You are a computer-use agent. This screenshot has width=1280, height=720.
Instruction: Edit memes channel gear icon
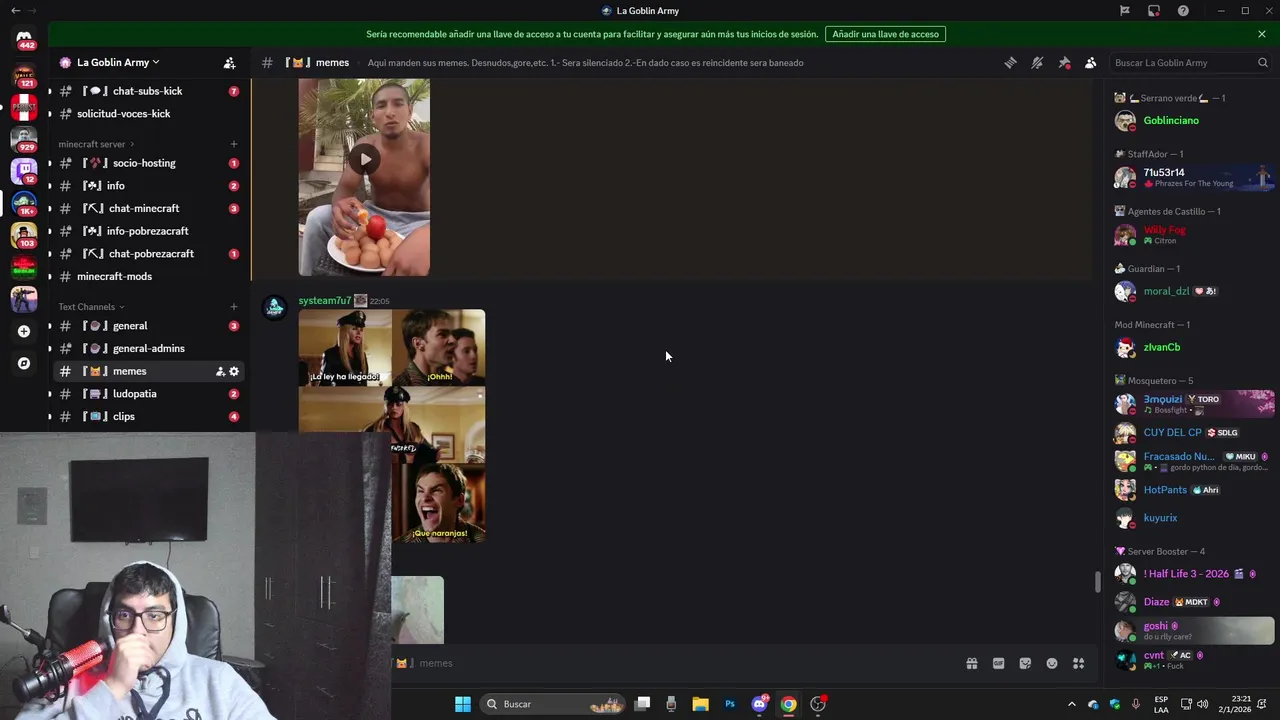click(234, 371)
